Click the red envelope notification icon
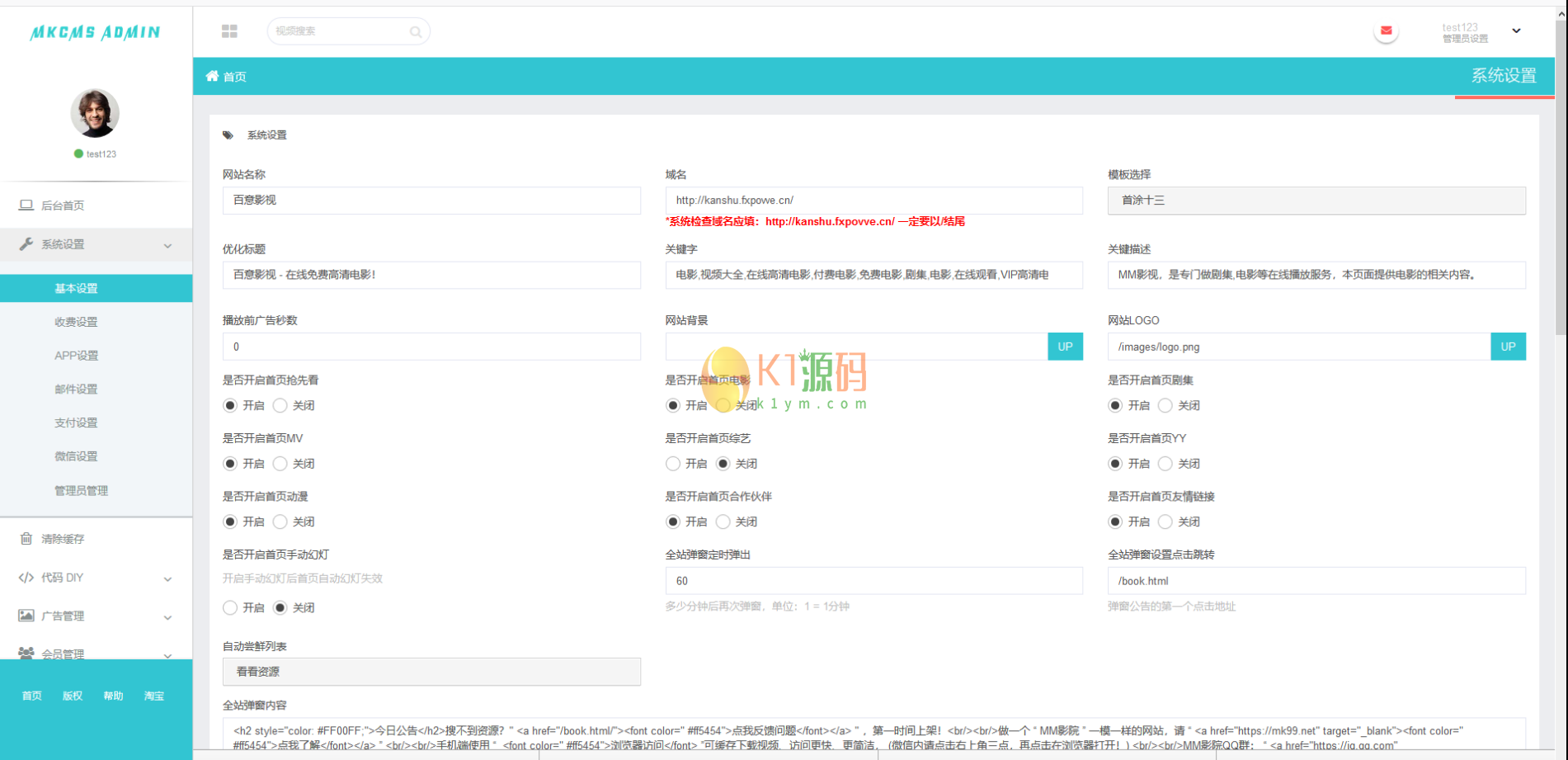1568x760 pixels. pyautogui.click(x=1386, y=31)
